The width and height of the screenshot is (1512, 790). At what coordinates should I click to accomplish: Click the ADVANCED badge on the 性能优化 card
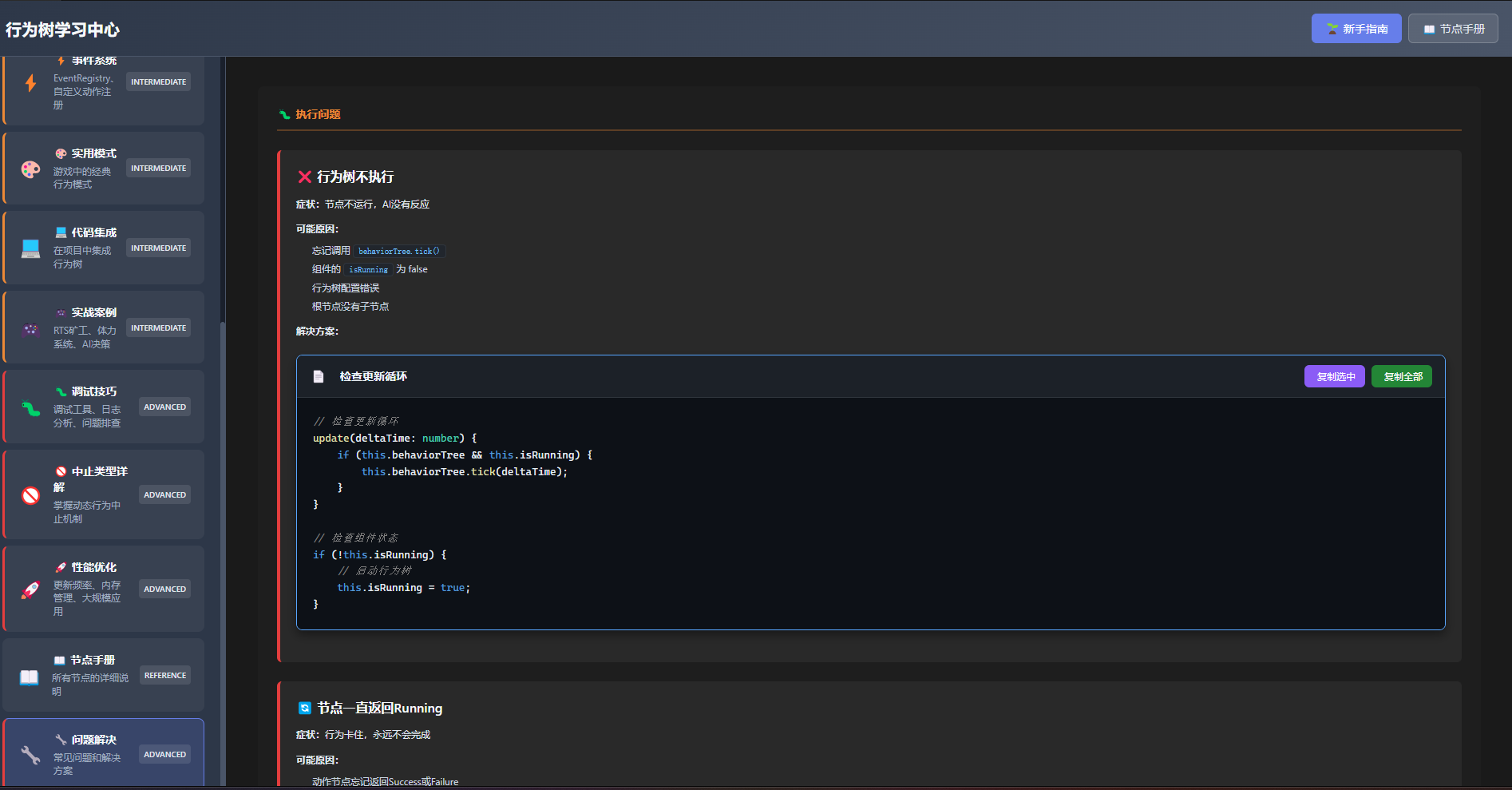[165, 590]
